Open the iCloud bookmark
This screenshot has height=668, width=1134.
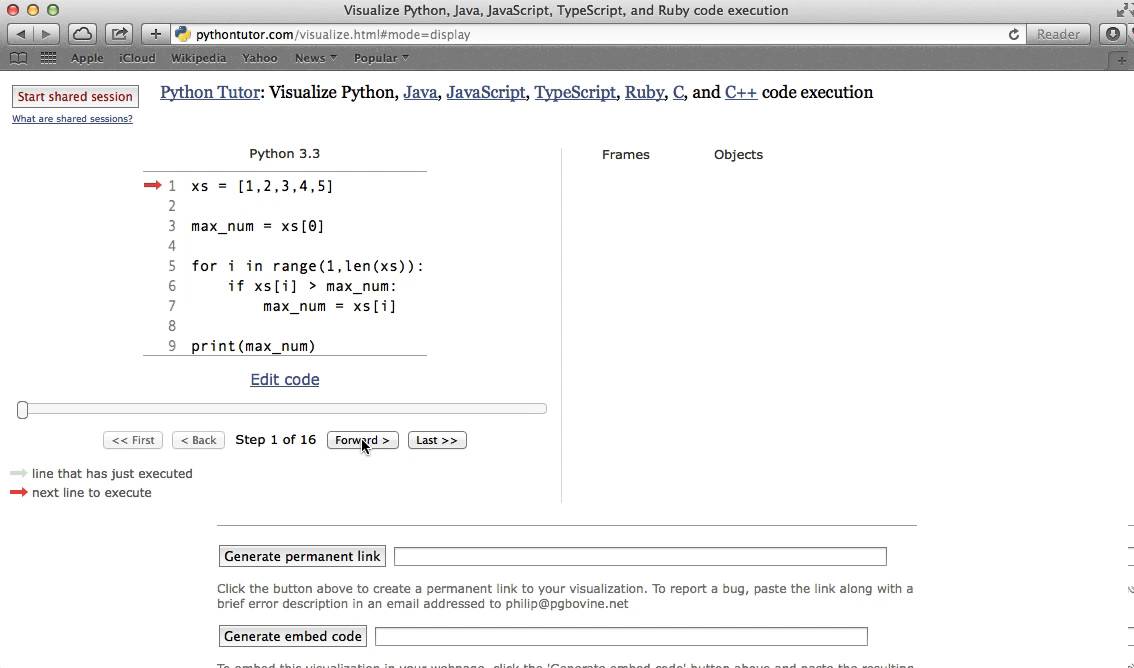point(137,58)
